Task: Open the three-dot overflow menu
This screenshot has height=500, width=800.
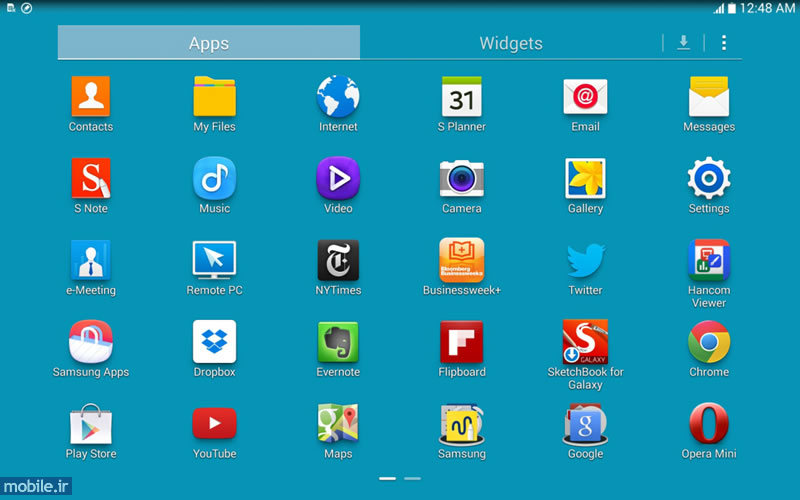Action: (x=723, y=42)
